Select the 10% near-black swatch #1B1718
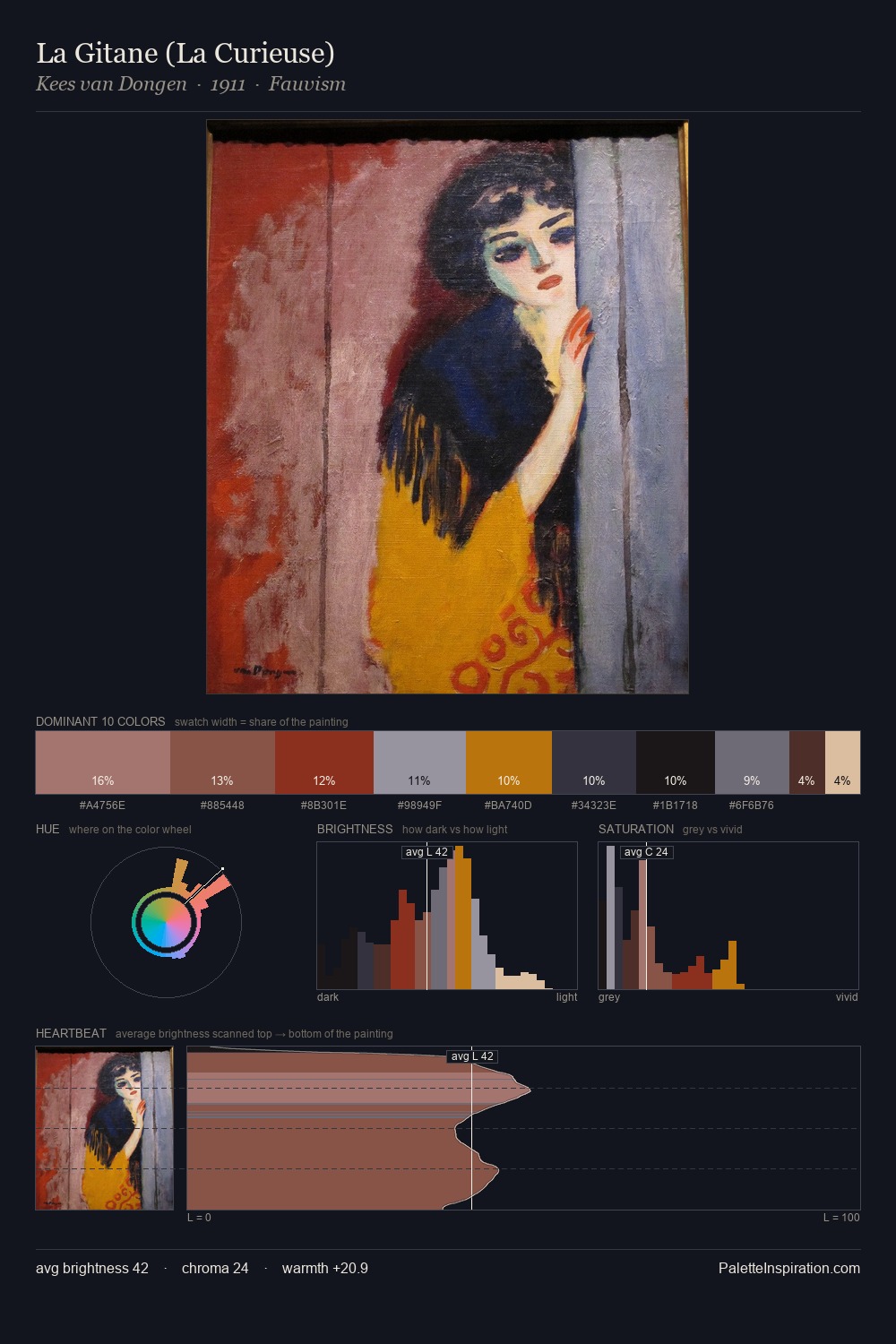 [676, 762]
